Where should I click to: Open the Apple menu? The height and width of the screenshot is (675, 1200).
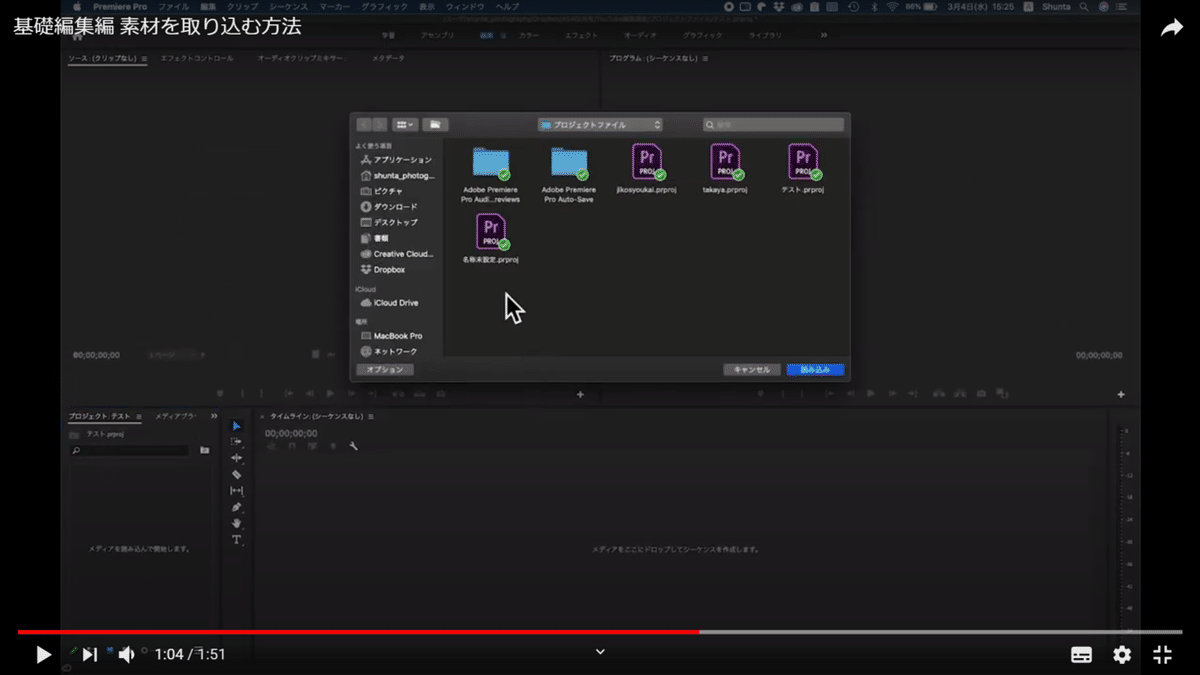click(75, 6)
